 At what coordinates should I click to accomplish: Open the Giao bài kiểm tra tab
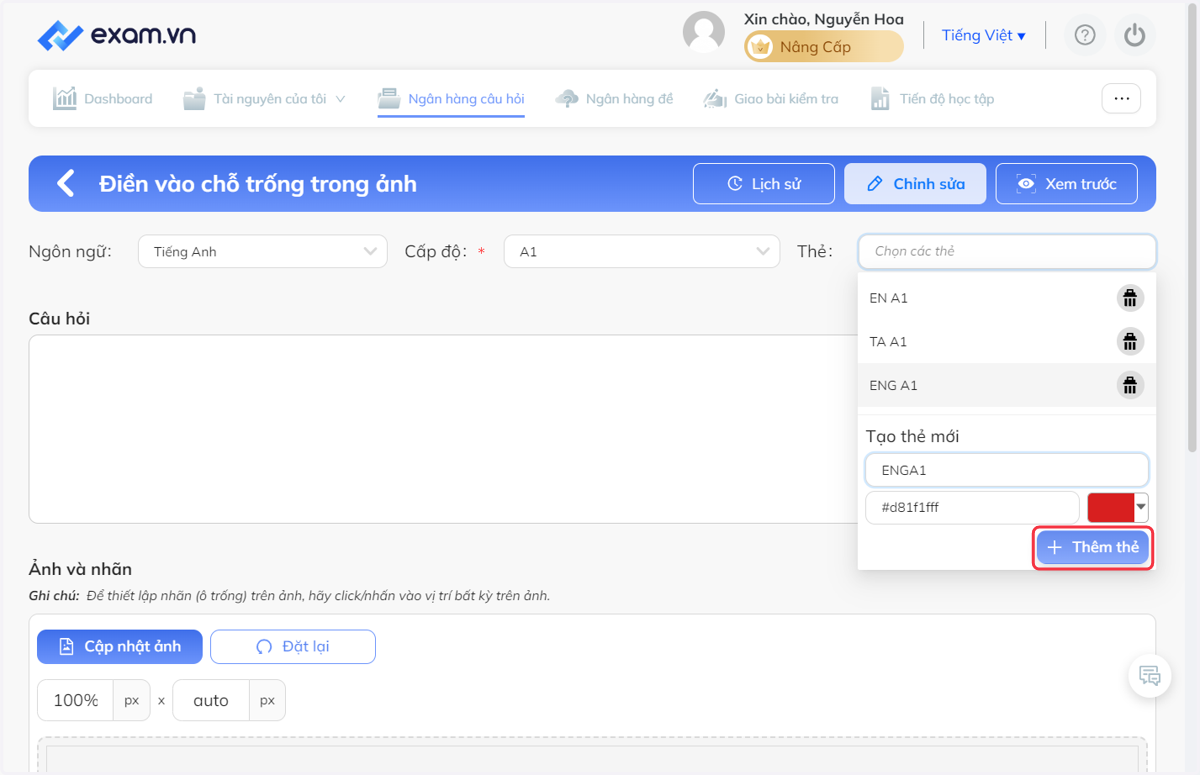click(771, 98)
